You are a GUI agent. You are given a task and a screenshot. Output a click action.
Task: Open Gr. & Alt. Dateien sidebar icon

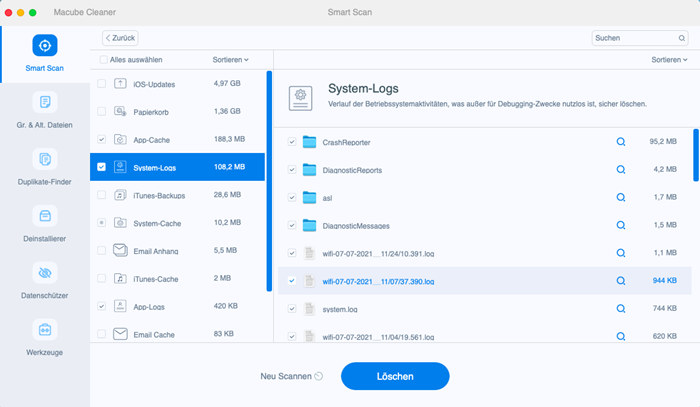pos(45,102)
